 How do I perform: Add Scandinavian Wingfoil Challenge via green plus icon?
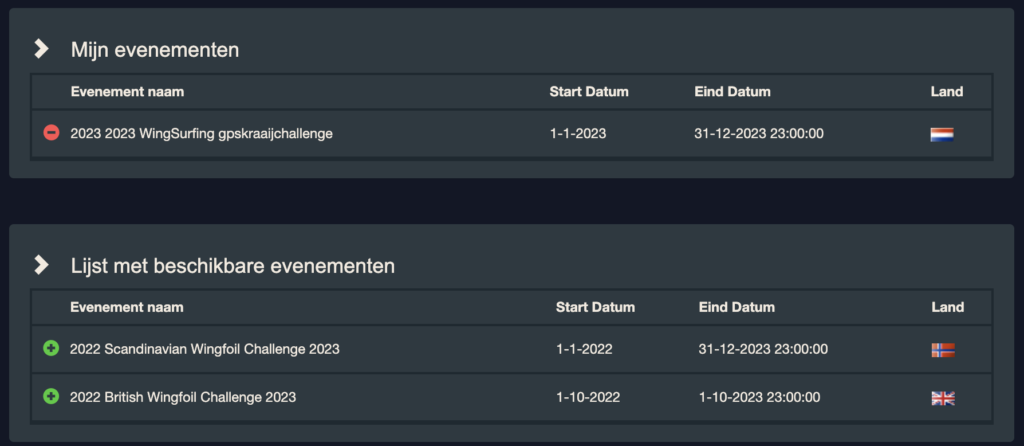[x=51, y=349]
